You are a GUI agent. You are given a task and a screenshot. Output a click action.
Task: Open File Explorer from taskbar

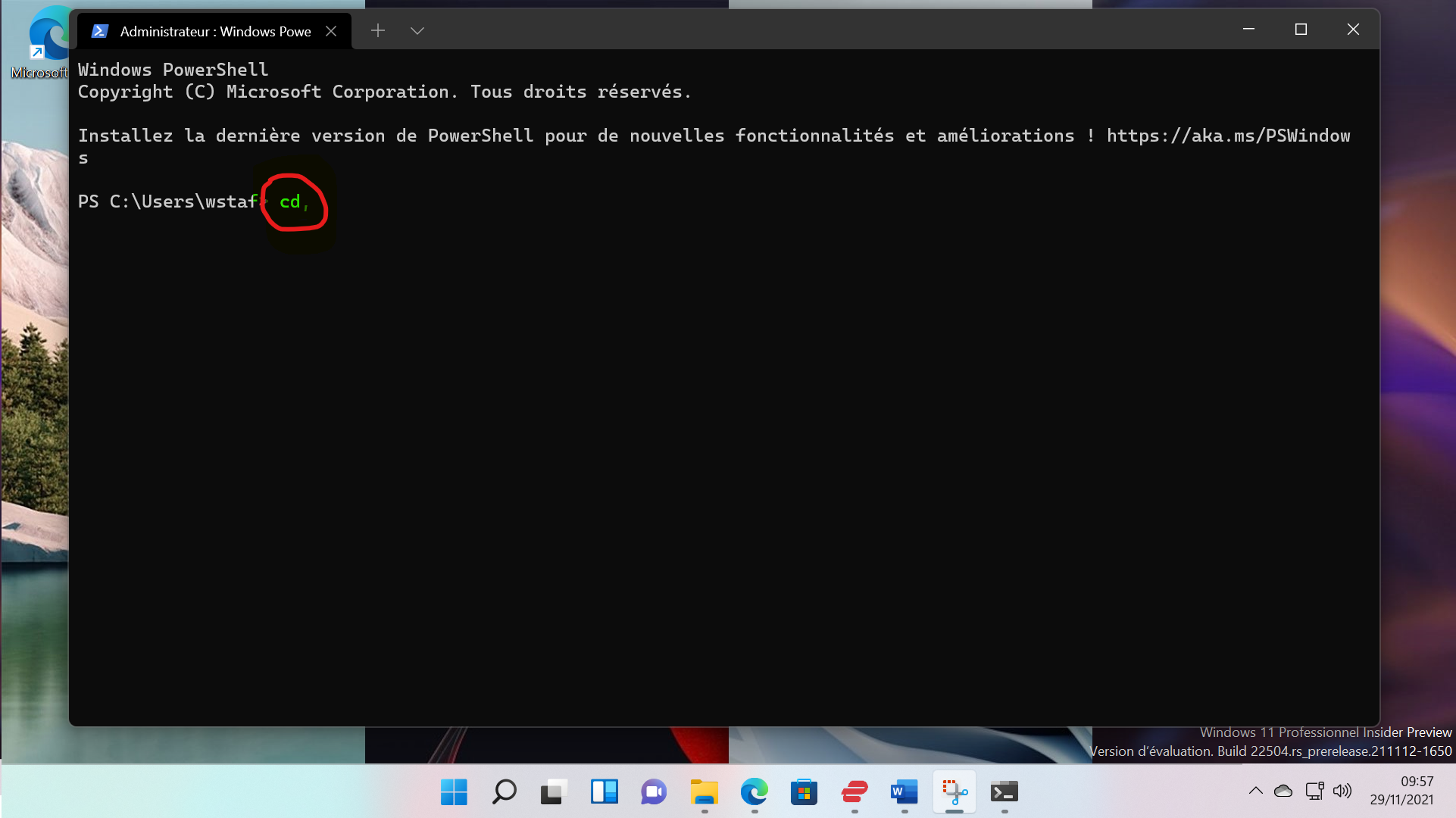coord(704,792)
